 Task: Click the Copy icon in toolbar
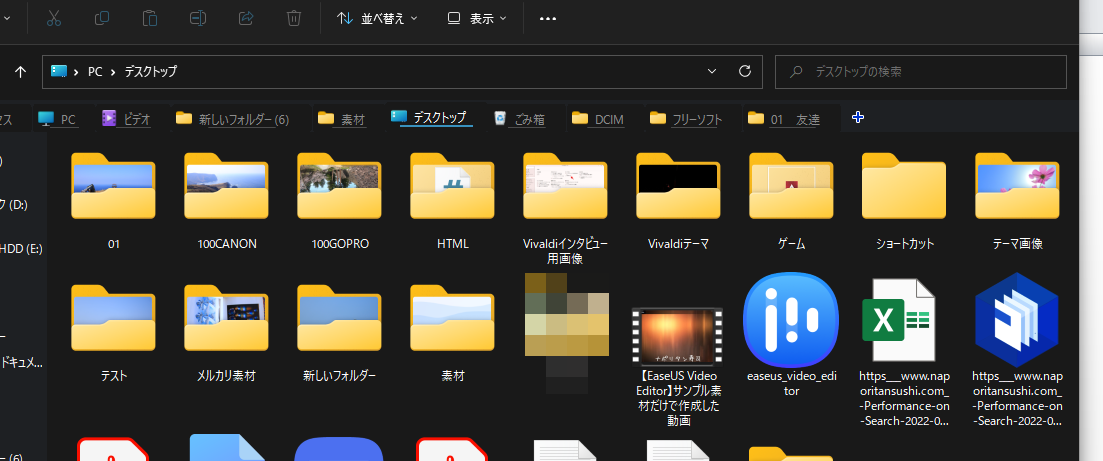[x=102, y=18]
